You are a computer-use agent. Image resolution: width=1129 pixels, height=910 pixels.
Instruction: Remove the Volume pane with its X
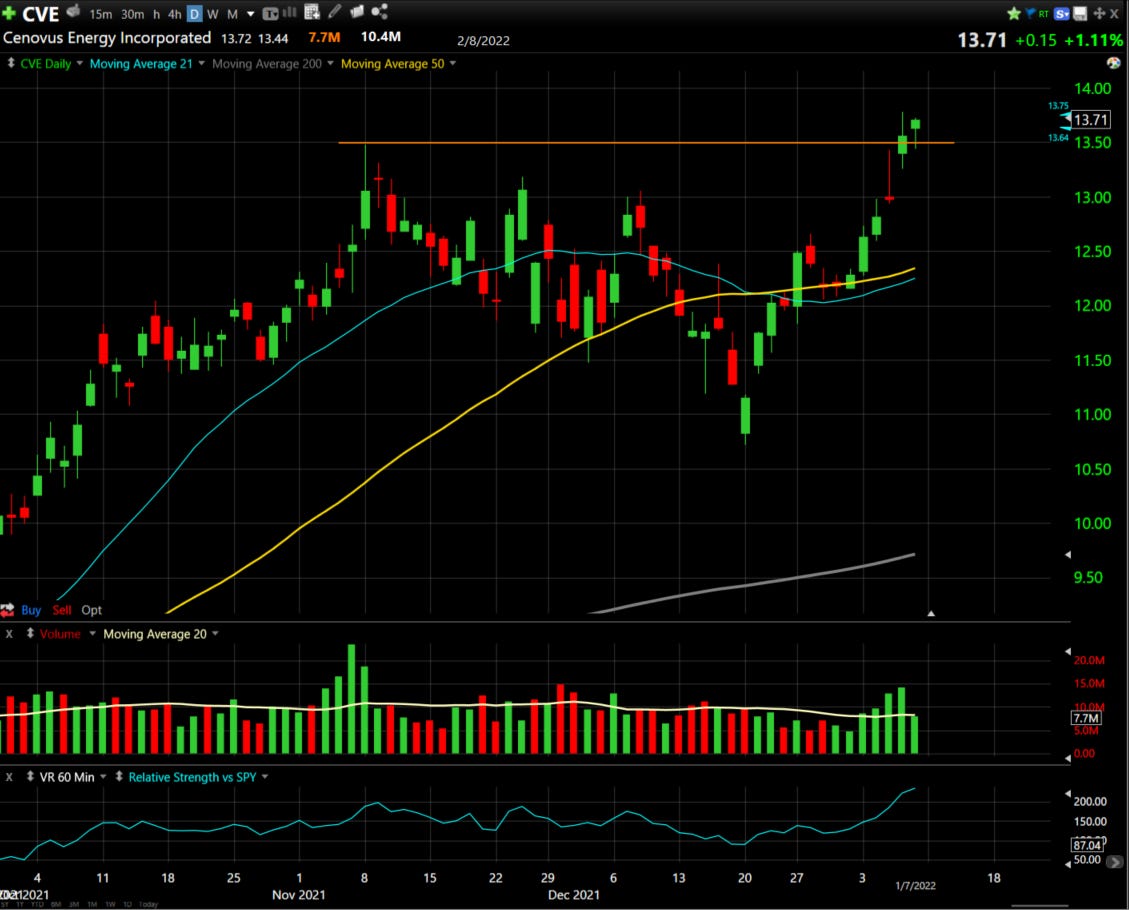(9, 634)
